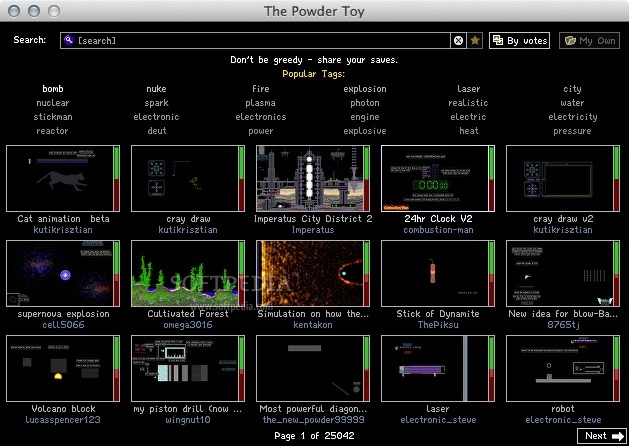View author wingnut10
Viewport: 629px width, 446px height.
[188, 420]
